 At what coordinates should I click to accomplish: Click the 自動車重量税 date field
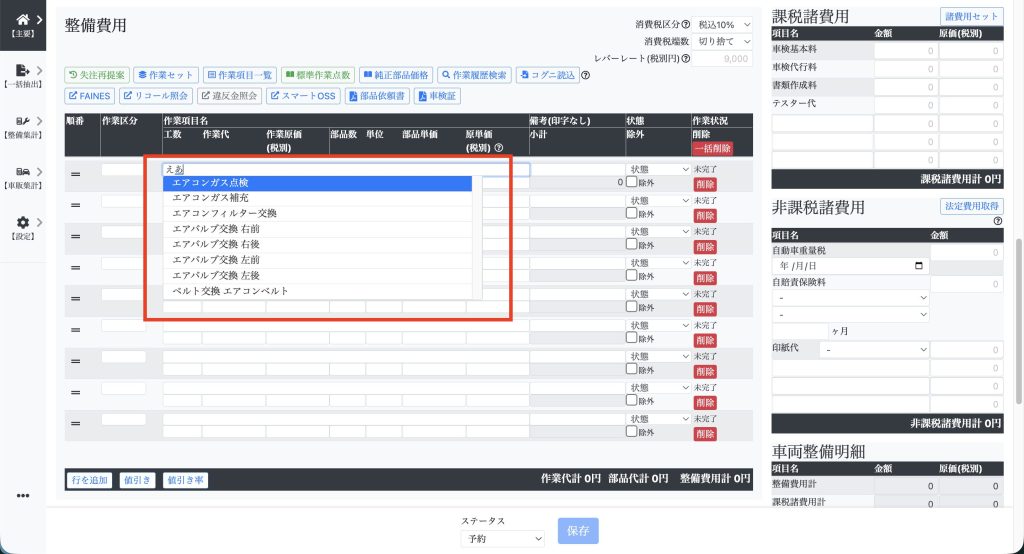[850, 267]
